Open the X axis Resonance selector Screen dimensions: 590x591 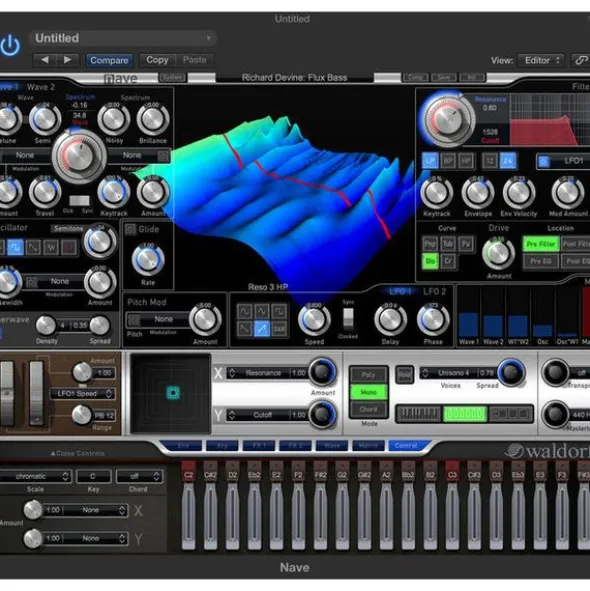pos(267,373)
